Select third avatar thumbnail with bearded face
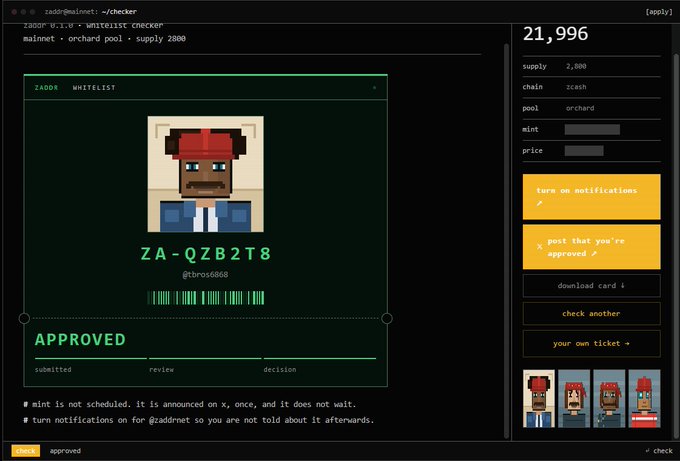The image size is (680, 461). pos(609,399)
